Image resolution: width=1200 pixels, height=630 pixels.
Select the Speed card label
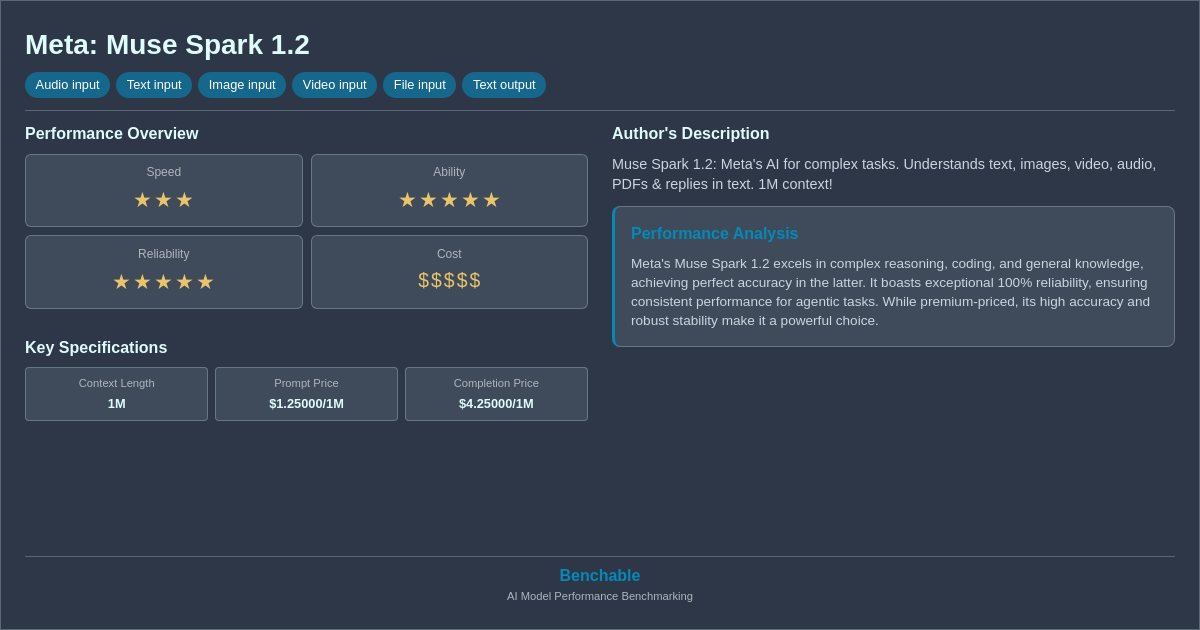pos(164,172)
